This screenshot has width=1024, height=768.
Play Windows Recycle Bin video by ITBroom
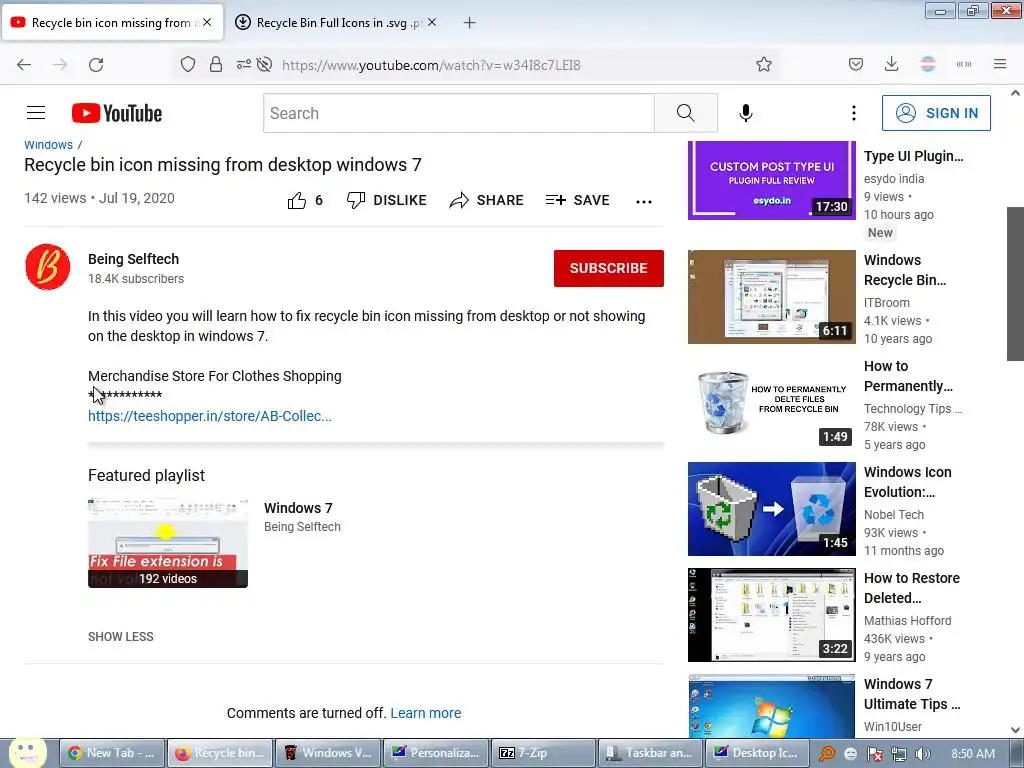[x=771, y=296]
